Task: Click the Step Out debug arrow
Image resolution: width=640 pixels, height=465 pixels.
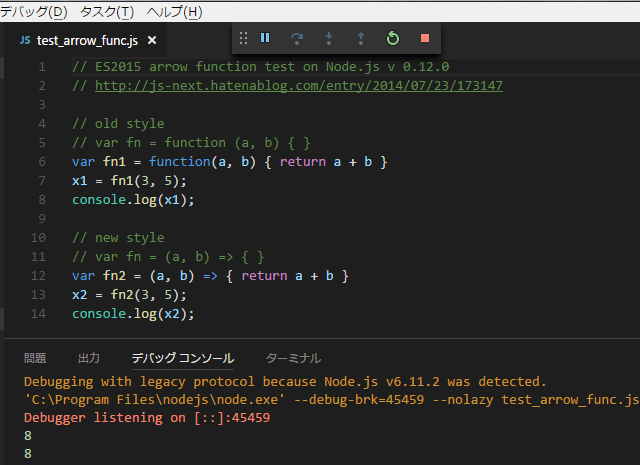Action: coord(361,38)
